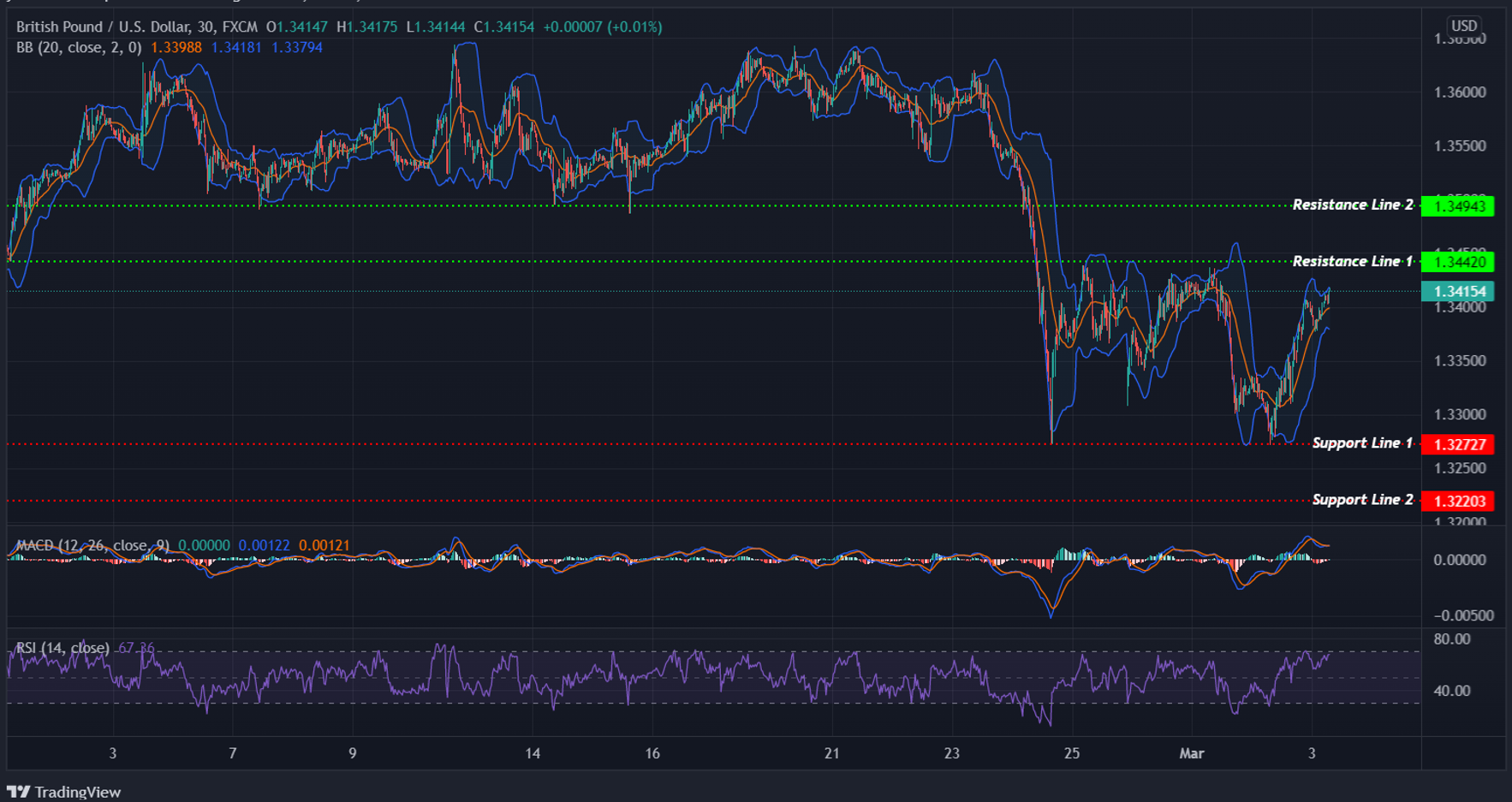Click the Mar label on the time axis

1194,754
